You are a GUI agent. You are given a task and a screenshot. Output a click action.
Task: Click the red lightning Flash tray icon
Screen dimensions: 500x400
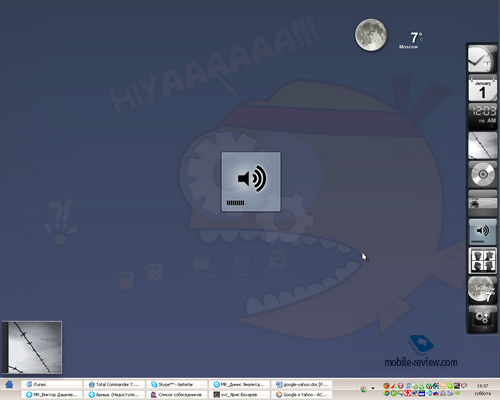(x=408, y=393)
